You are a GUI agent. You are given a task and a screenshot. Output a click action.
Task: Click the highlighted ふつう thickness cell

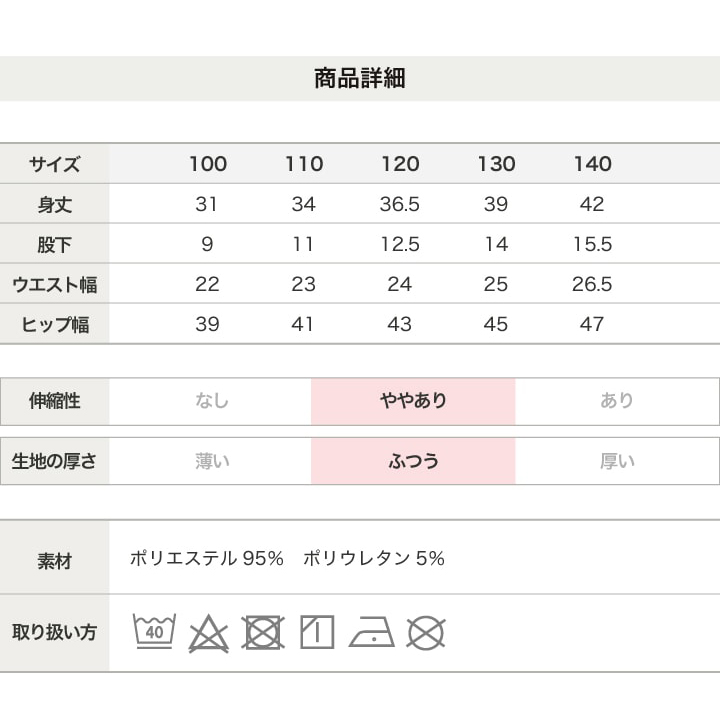pos(413,461)
